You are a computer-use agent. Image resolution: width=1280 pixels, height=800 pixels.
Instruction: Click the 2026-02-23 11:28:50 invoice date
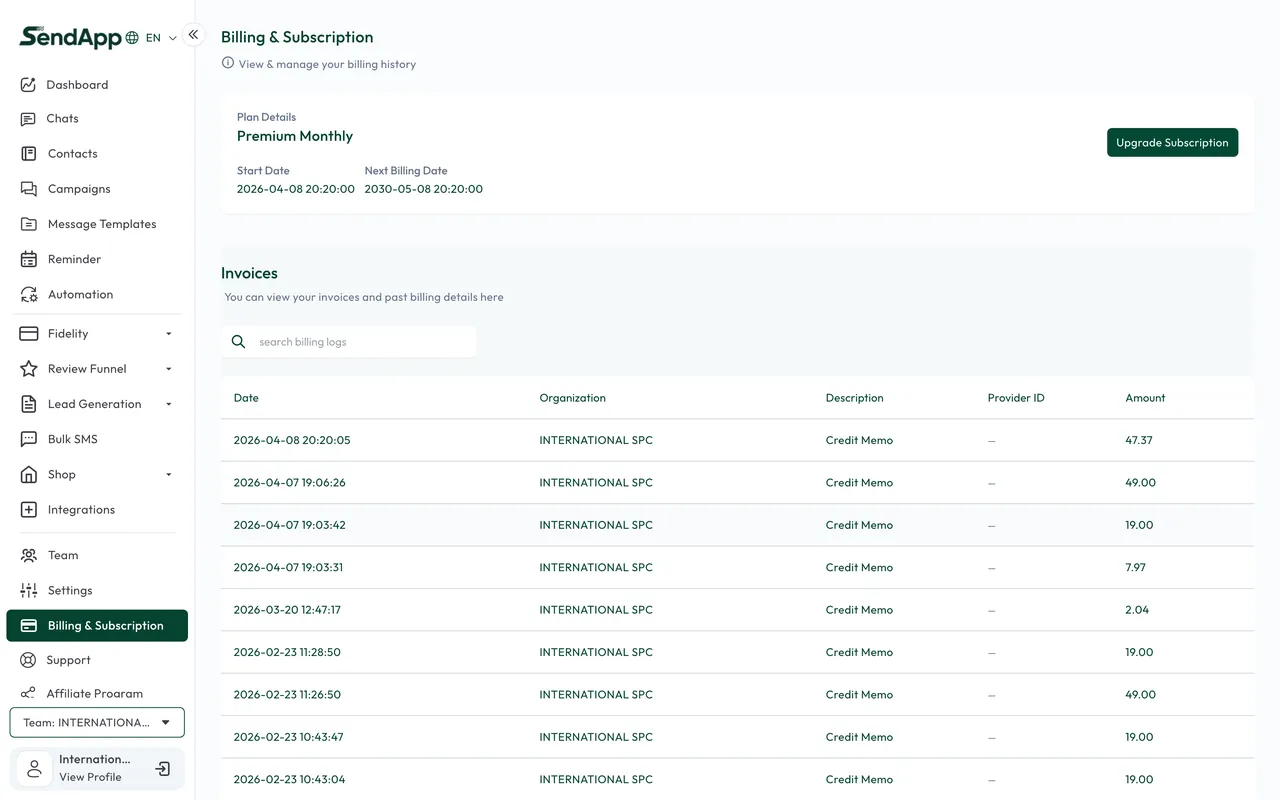(287, 652)
